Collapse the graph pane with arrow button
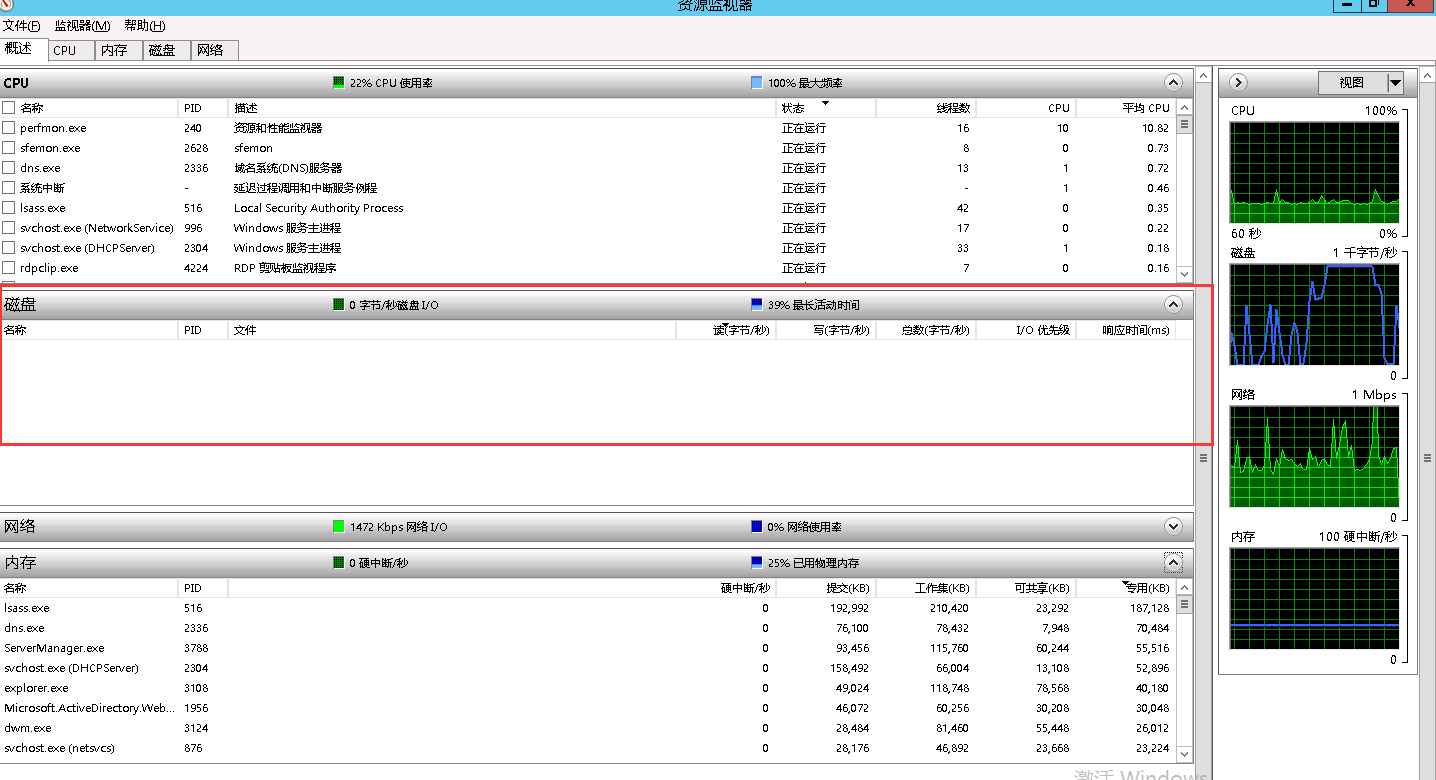The width and height of the screenshot is (1436, 780). [x=1238, y=82]
